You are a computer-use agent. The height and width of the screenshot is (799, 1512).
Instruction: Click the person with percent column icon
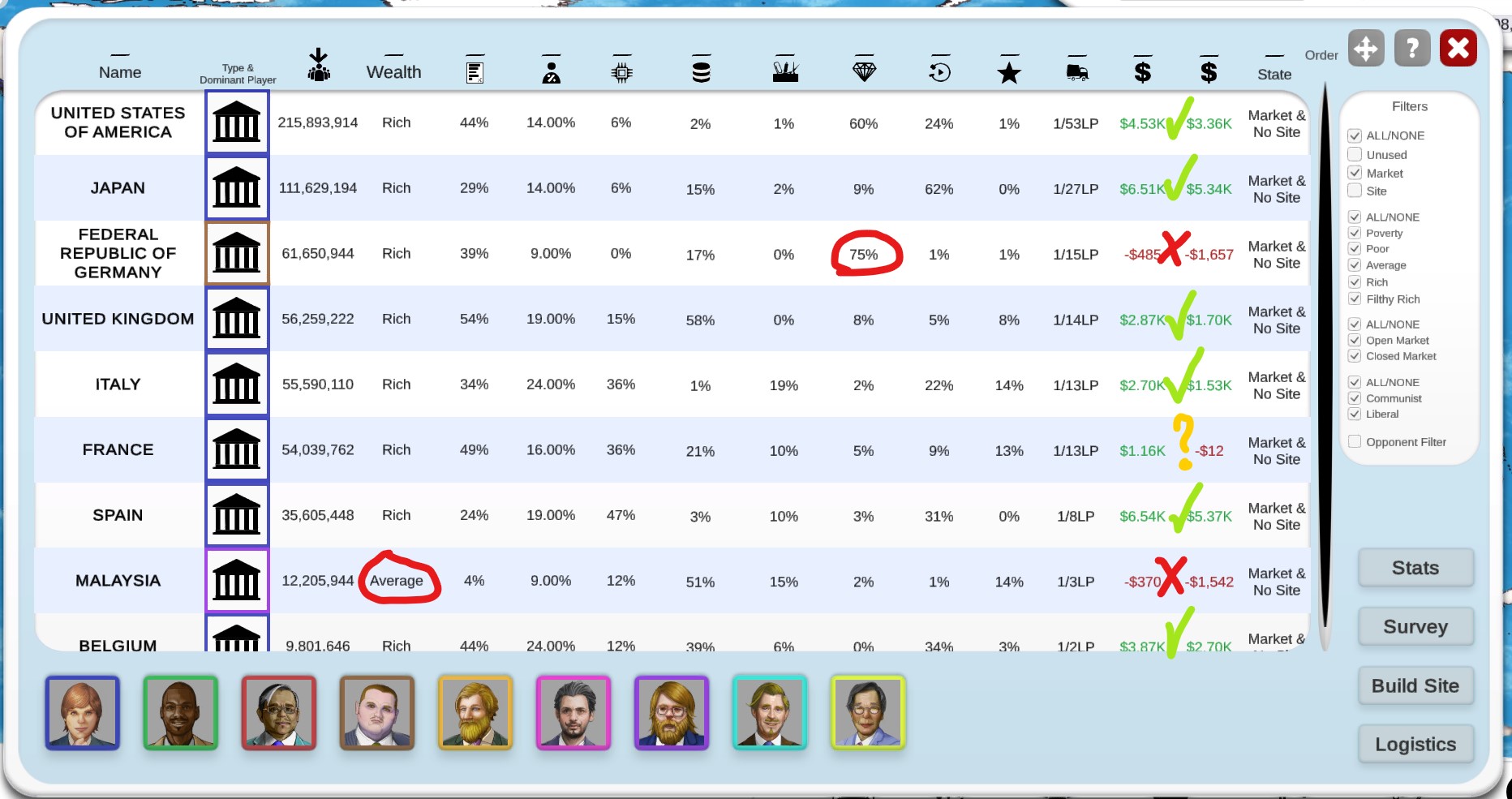pos(552,72)
